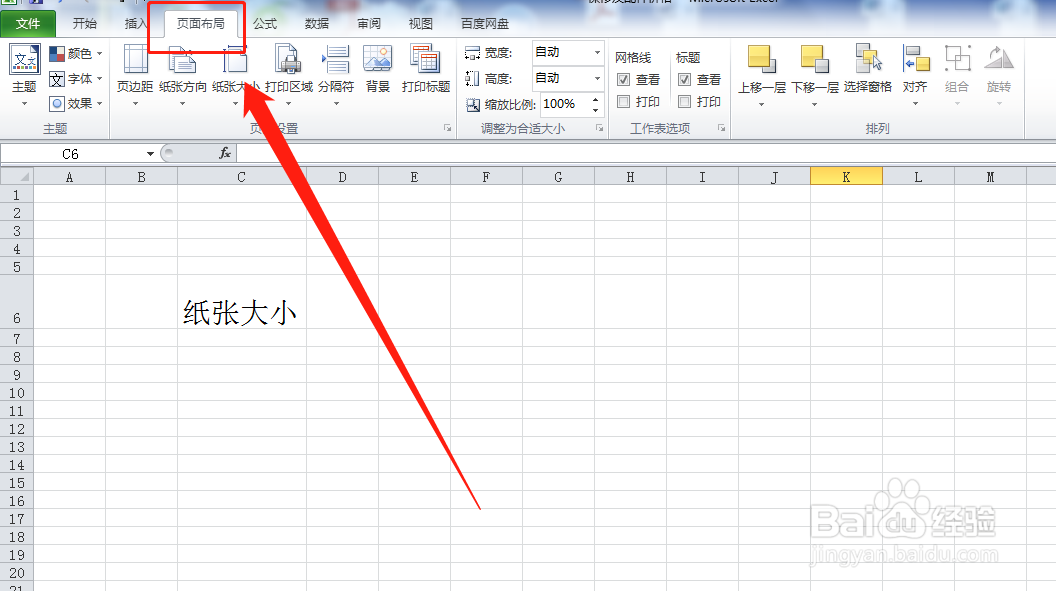
Task: Decrease the Scale (缩放比例) value
Action: [595, 109]
